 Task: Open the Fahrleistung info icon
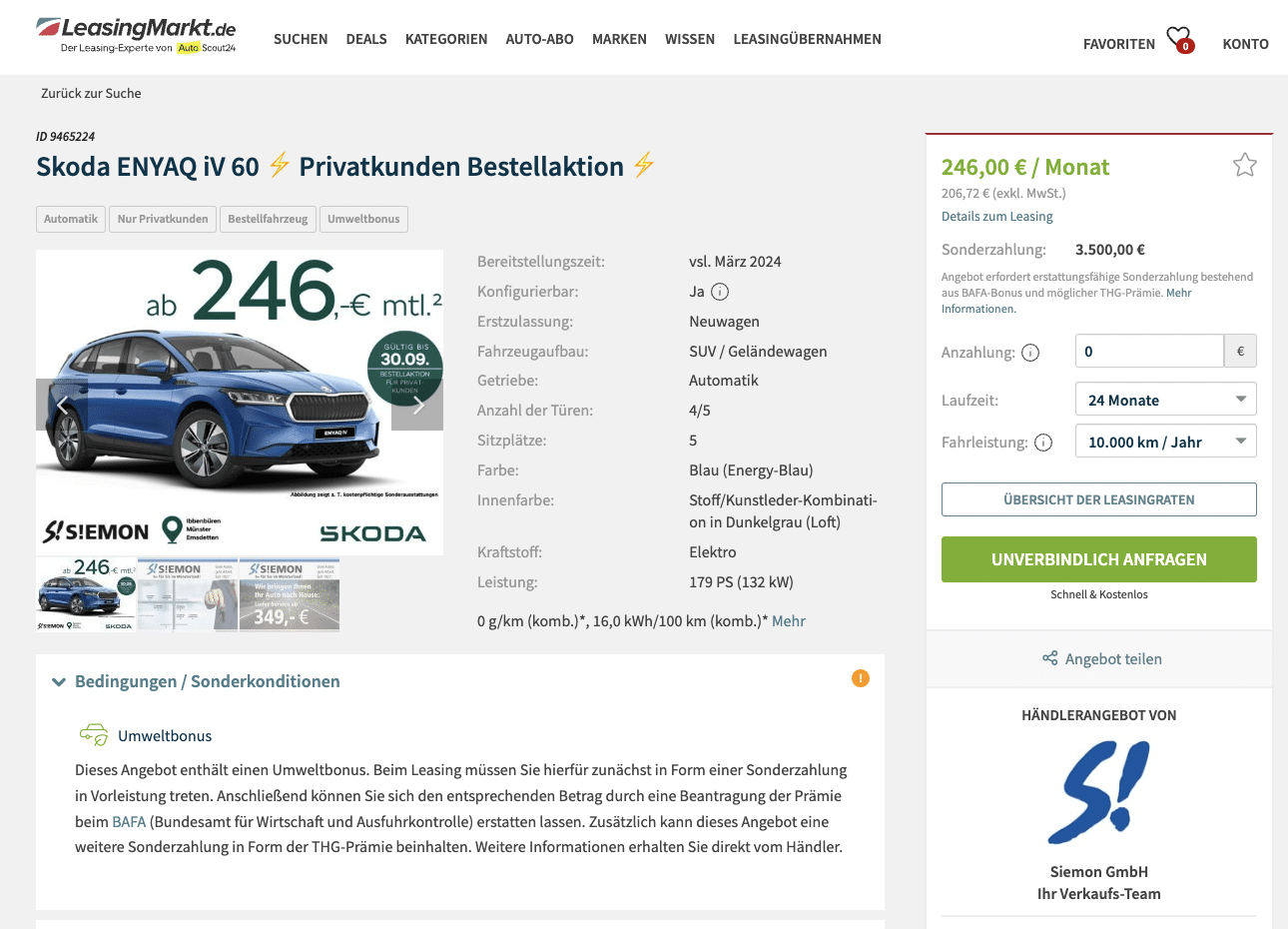tap(1043, 443)
